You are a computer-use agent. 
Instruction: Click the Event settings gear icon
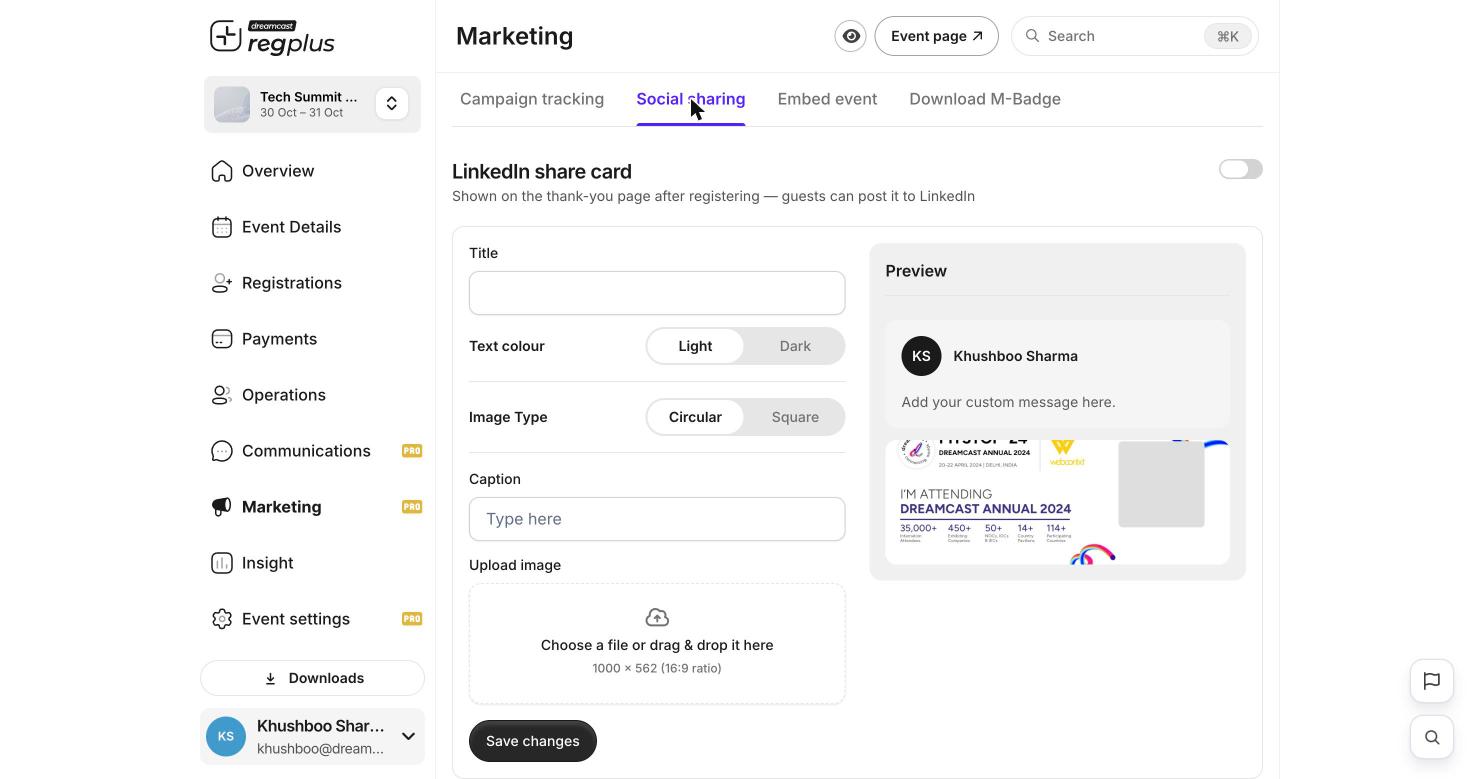pyautogui.click(x=222, y=619)
